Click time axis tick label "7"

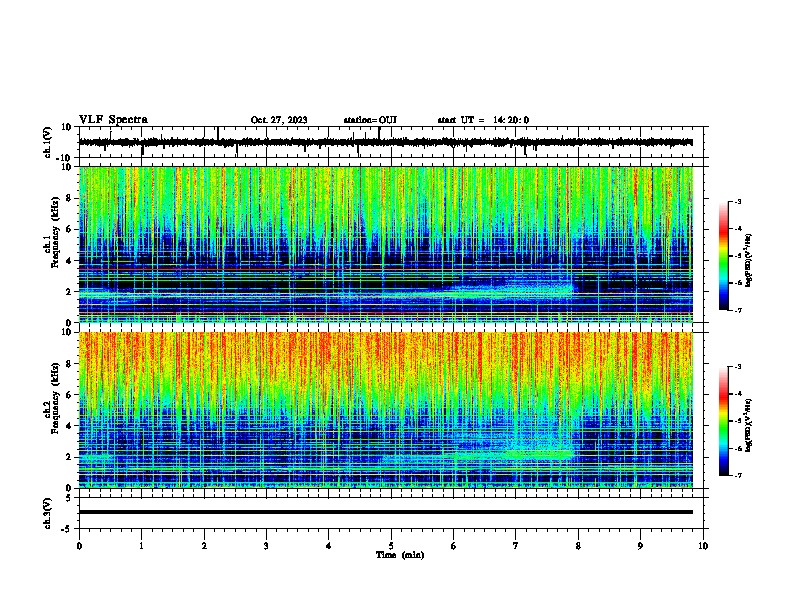pyautogui.click(x=516, y=546)
